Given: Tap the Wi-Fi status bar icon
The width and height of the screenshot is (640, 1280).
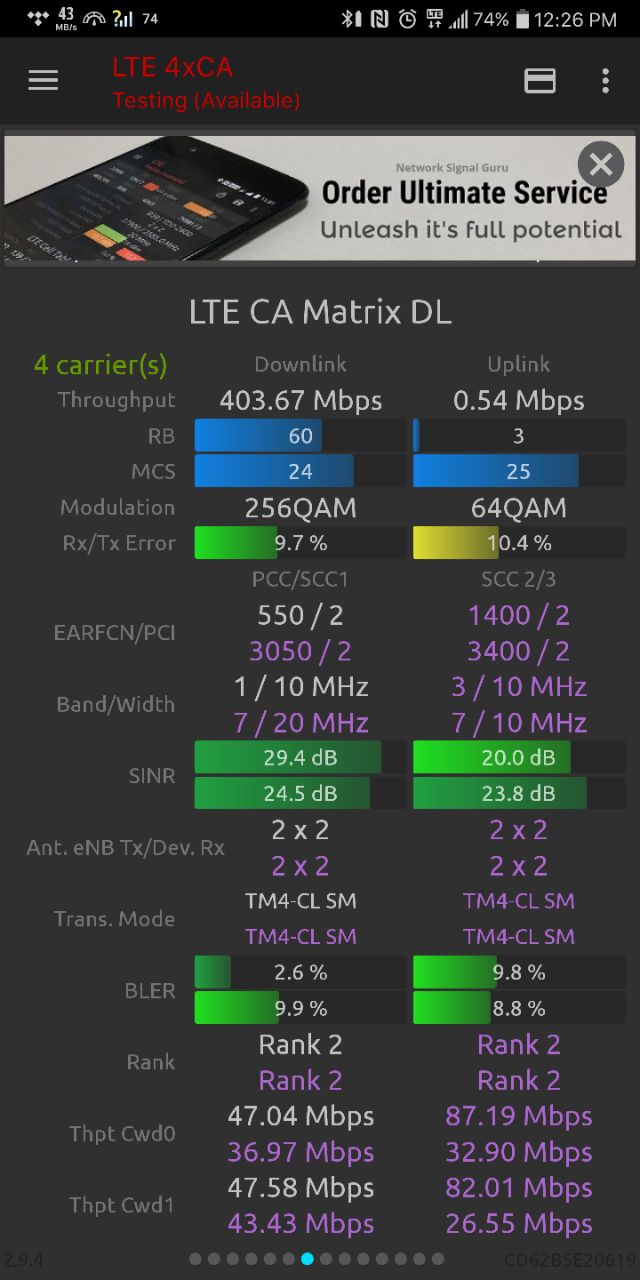Looking at the screenshot, I should (x=95, y=19).
